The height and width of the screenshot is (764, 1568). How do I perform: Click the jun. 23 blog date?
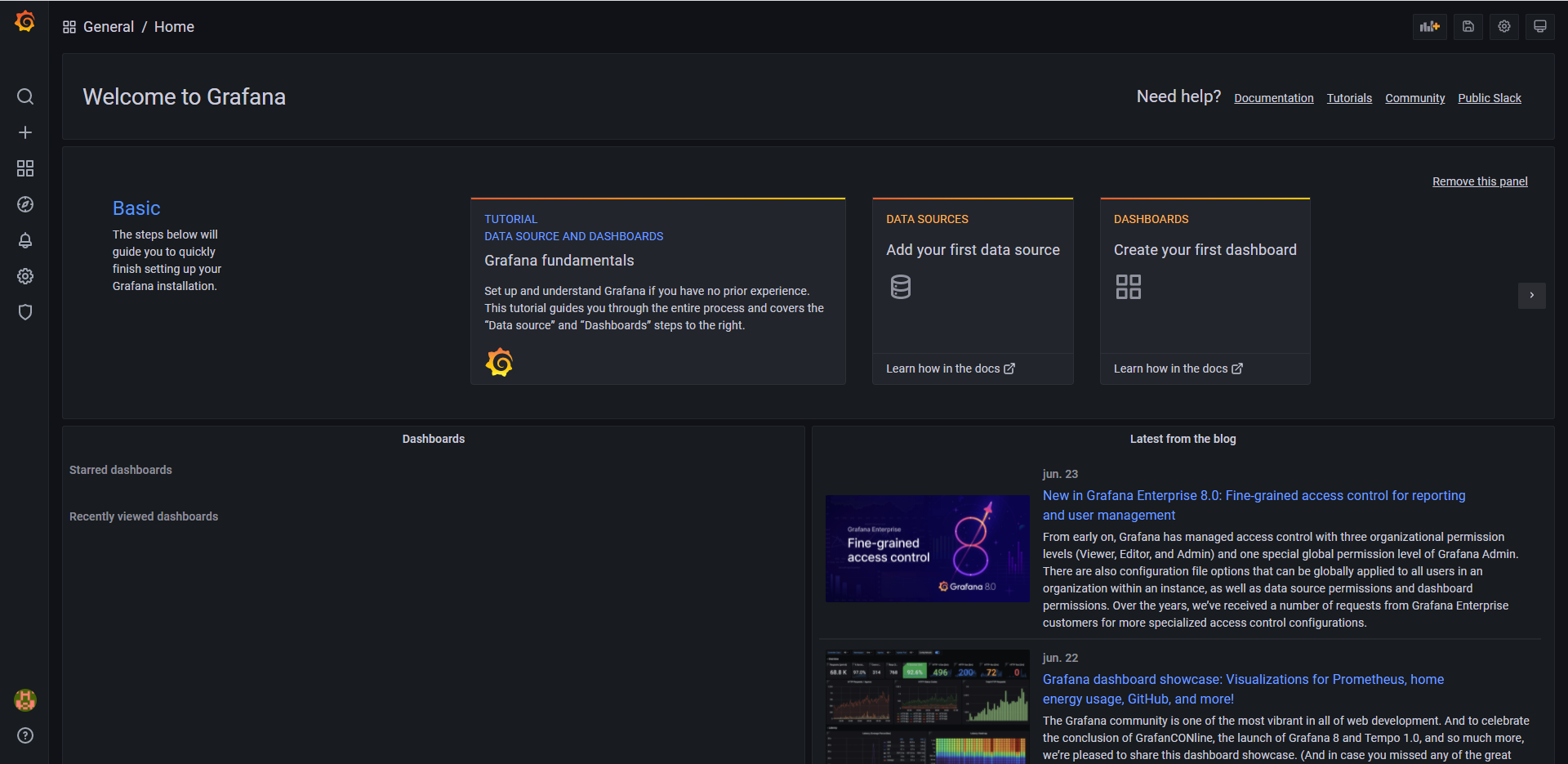(1060, 474)
